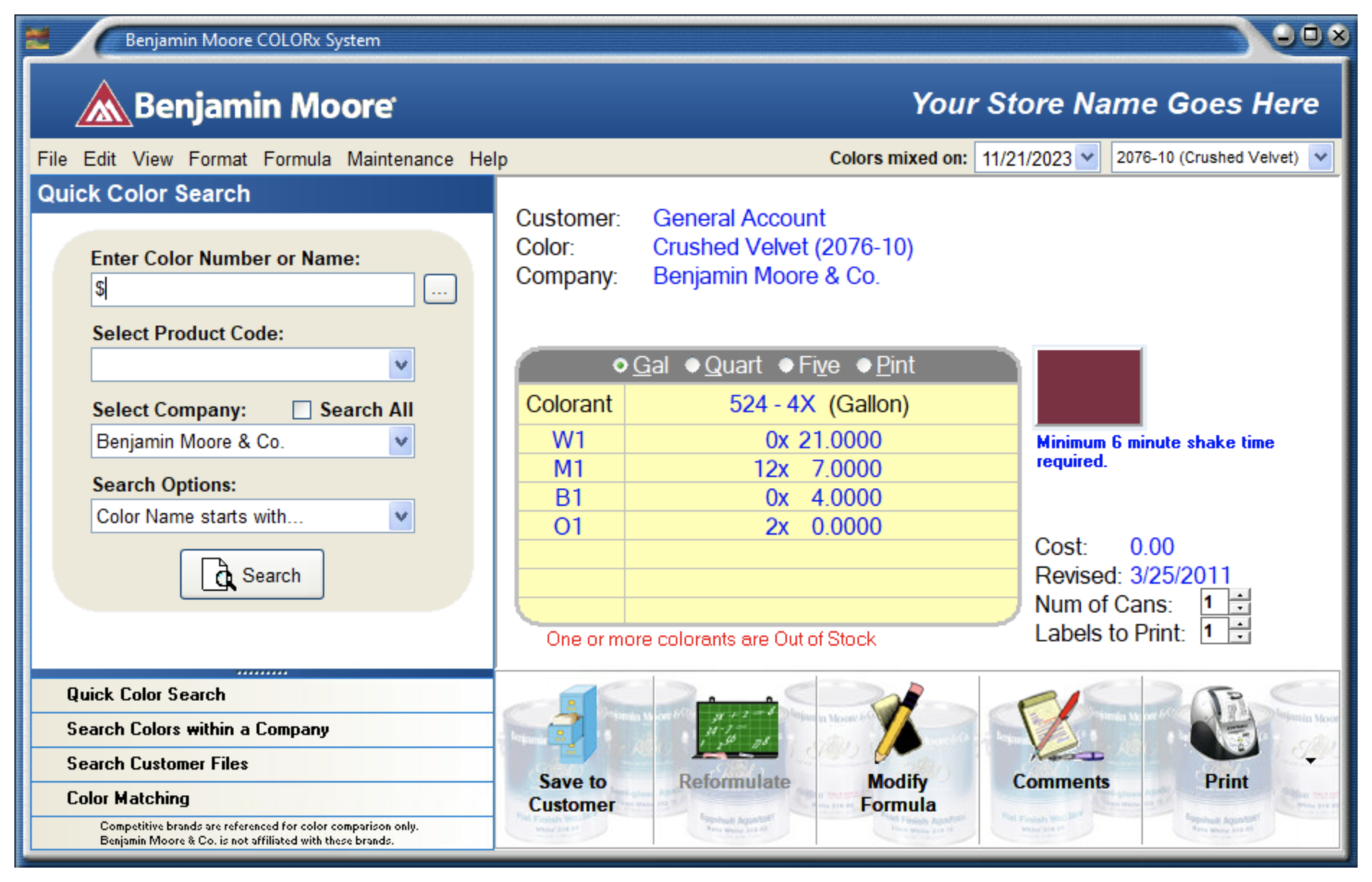The height and width of the screenshot is (882, 1372).
Task: Open the 2076-10 (Crushed Velvet) color dropdown
Action: [1320, 157]
